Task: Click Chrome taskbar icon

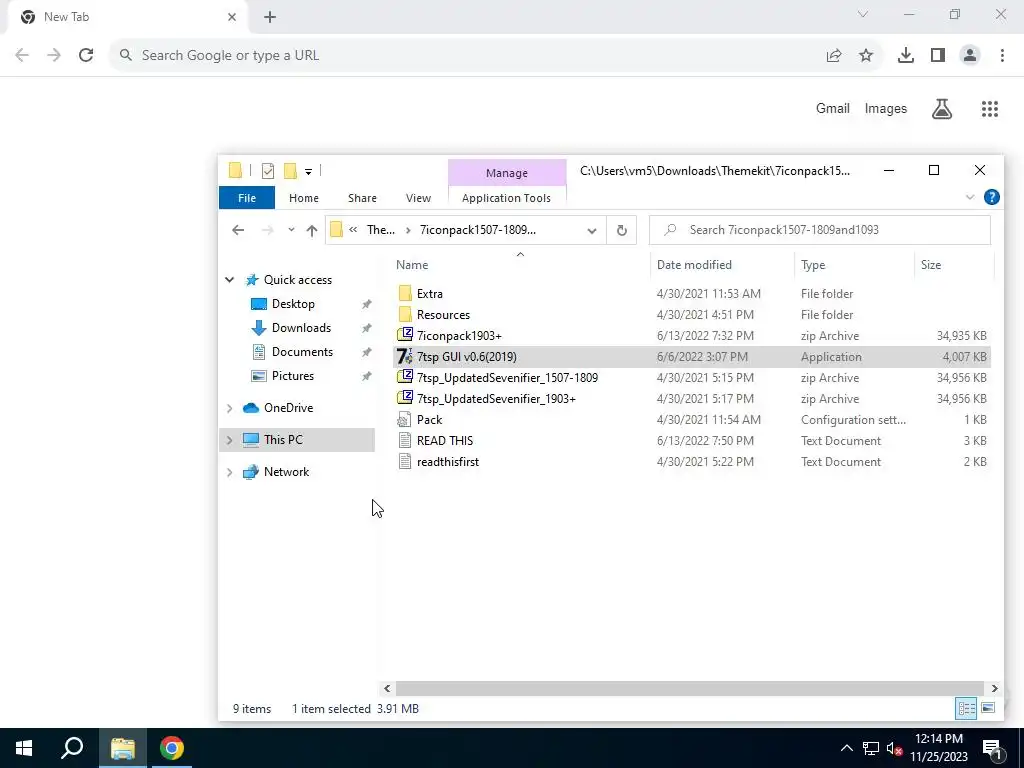Action: point(172,748)
